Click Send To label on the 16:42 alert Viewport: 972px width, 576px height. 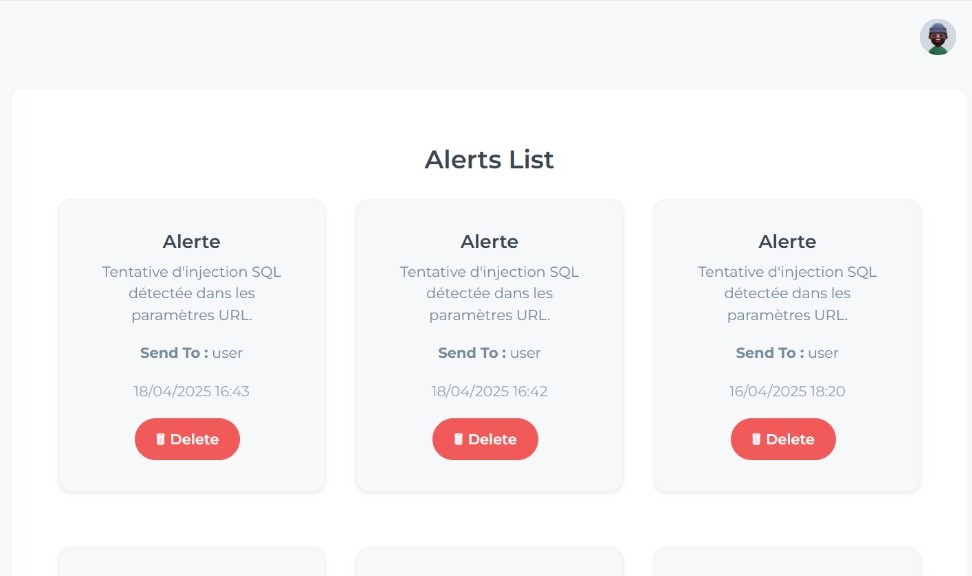(x=472, y=353)
